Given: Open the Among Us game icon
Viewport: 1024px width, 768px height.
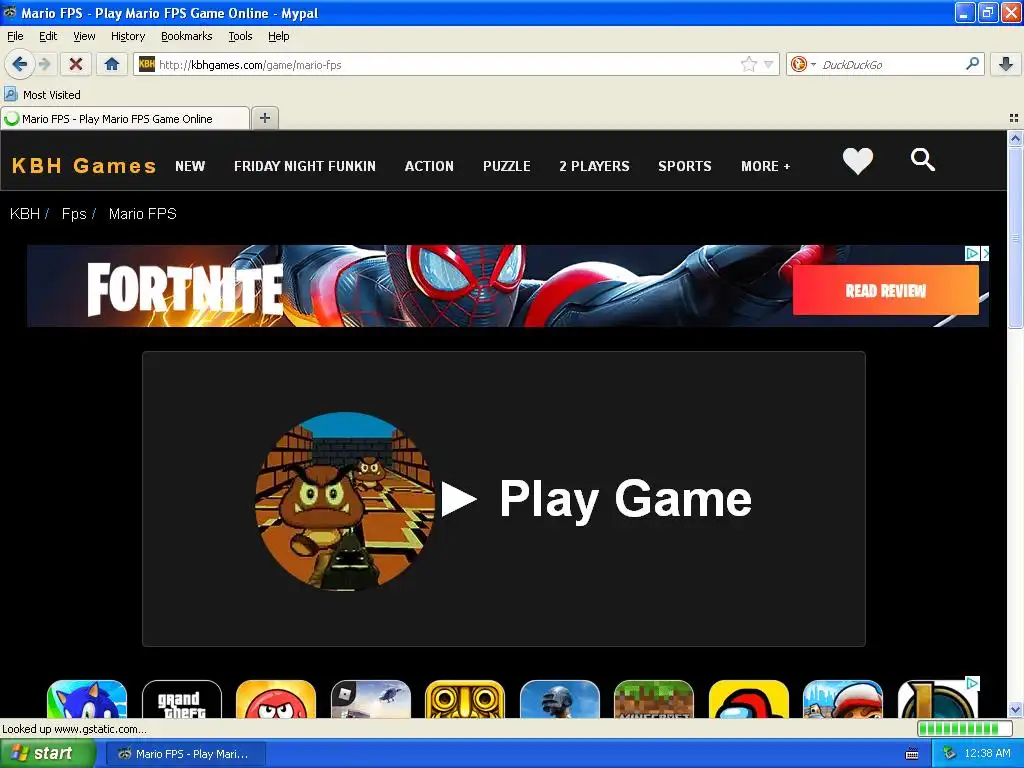Looking at the screenshot, I should point(748,699).
